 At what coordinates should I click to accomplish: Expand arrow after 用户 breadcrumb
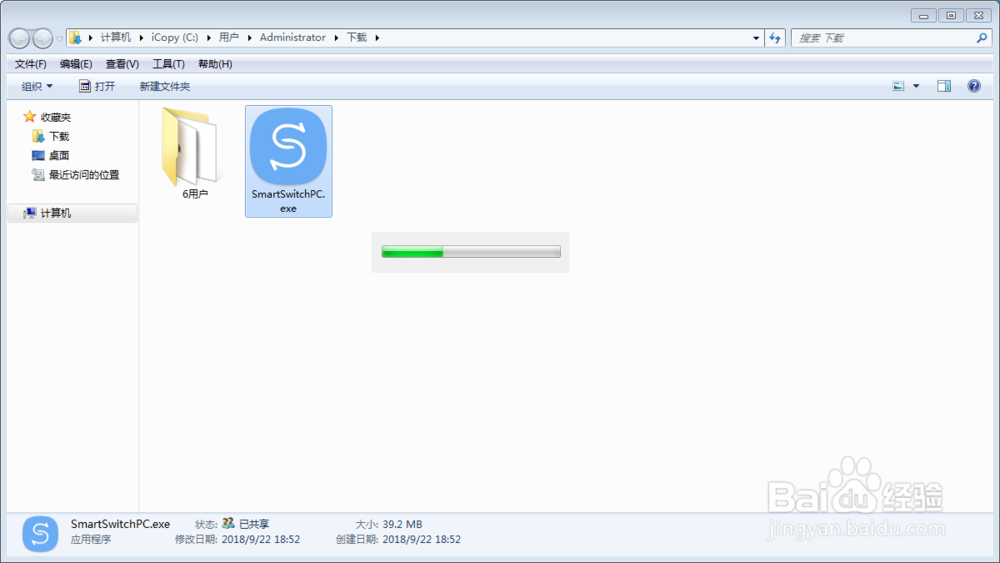click(249, 38)
